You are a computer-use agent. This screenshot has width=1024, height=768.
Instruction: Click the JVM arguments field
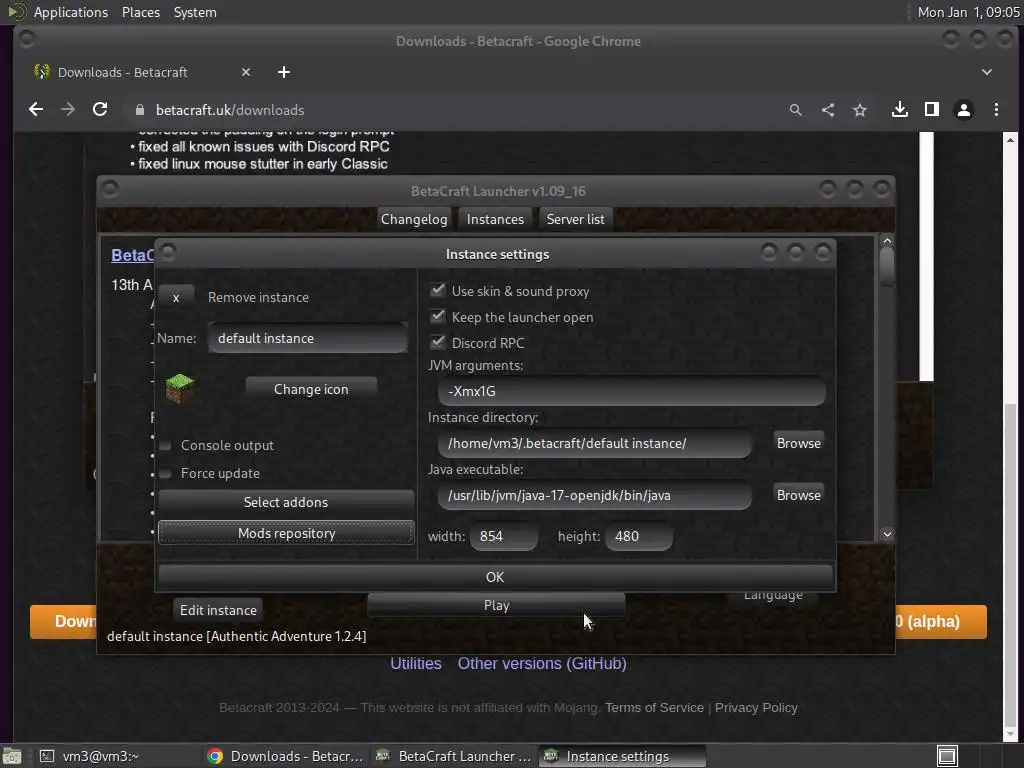[632, 391]
